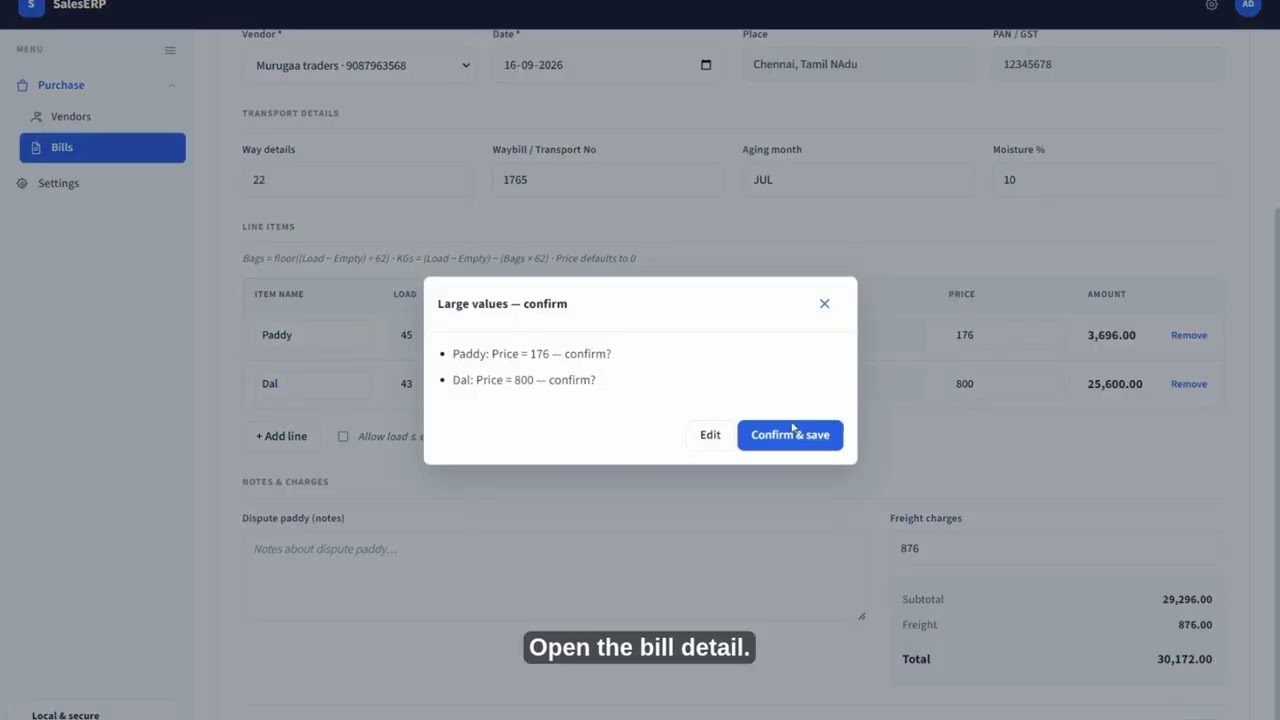This screenshot has height=720, width=1280.
Task: Click the Paddy load field showing 45
Action: (407, 335)
